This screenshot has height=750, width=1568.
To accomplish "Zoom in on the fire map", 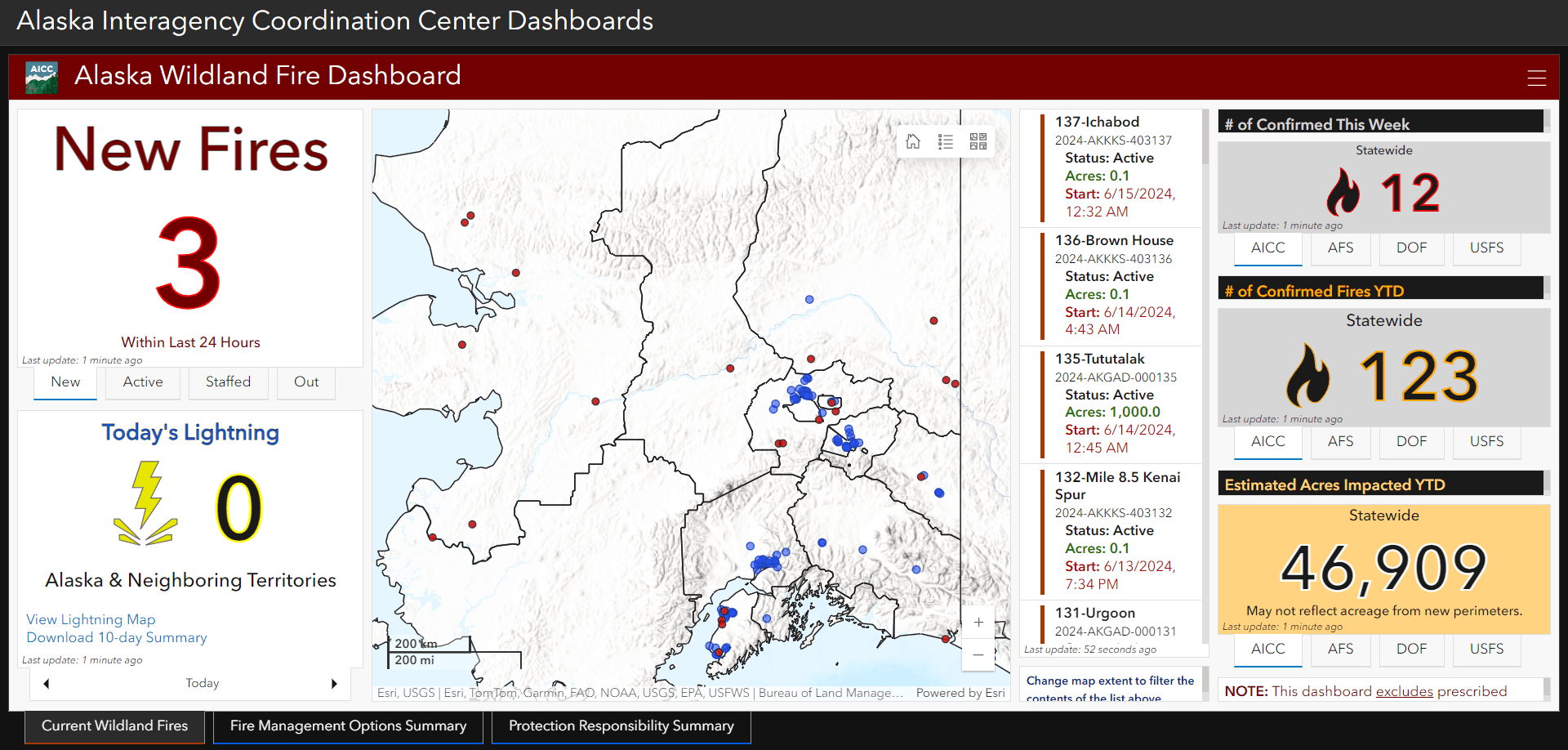I will coord(978,623).
